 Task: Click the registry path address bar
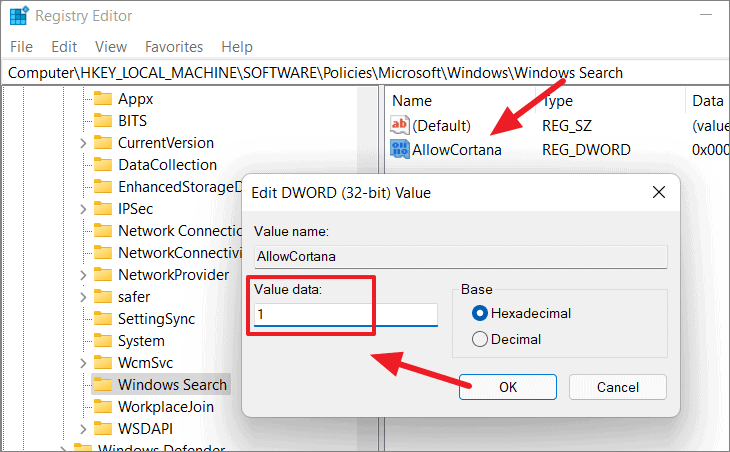coord(365,73)
